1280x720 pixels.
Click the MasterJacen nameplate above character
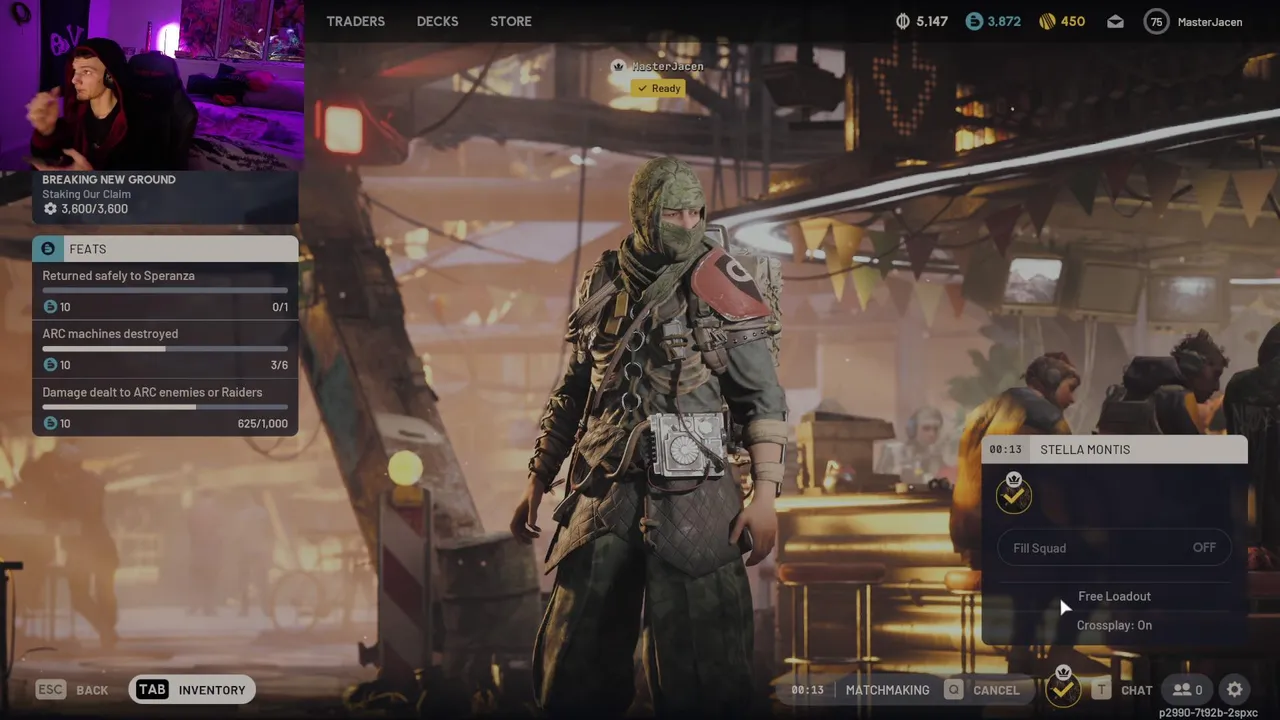pos(659,66)
